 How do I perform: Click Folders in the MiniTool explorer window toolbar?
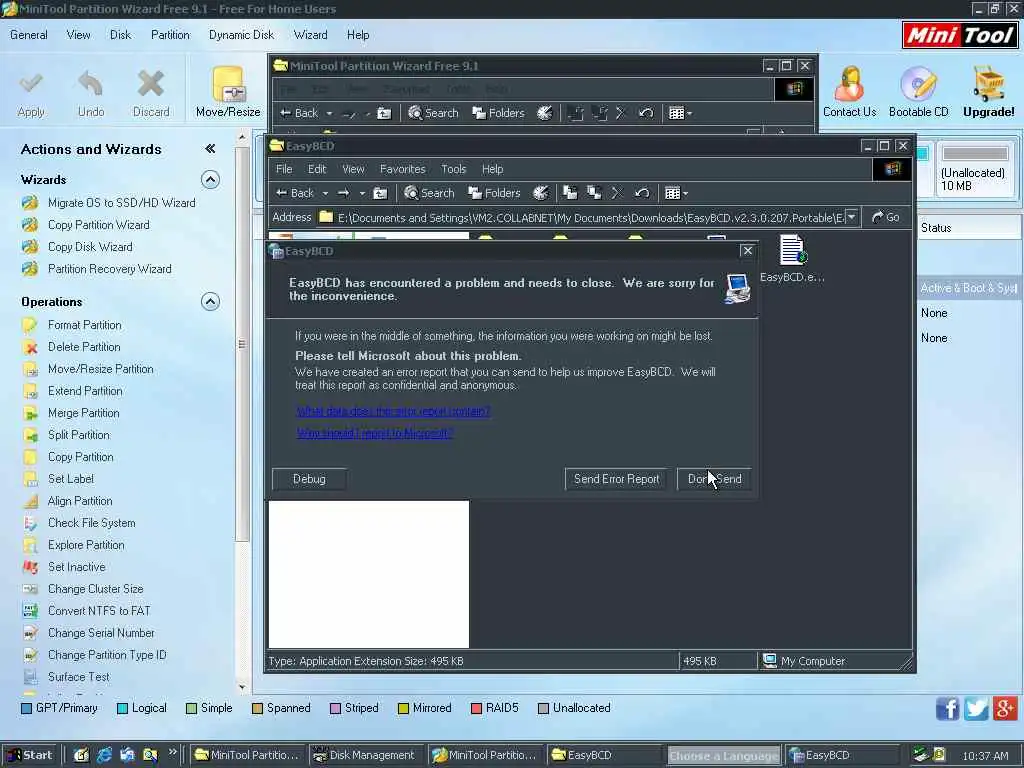tap(498, 113)
